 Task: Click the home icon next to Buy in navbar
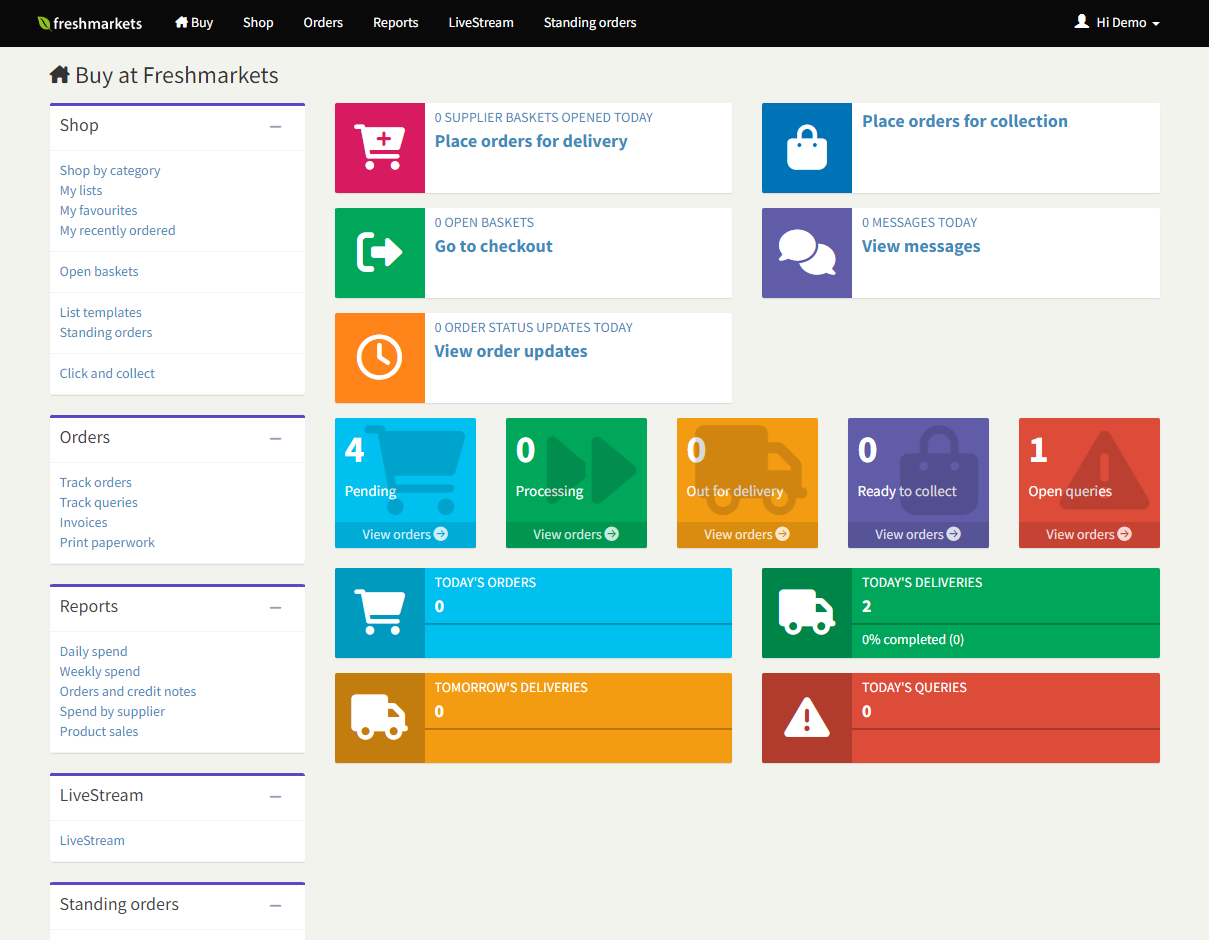coord(181,22)
